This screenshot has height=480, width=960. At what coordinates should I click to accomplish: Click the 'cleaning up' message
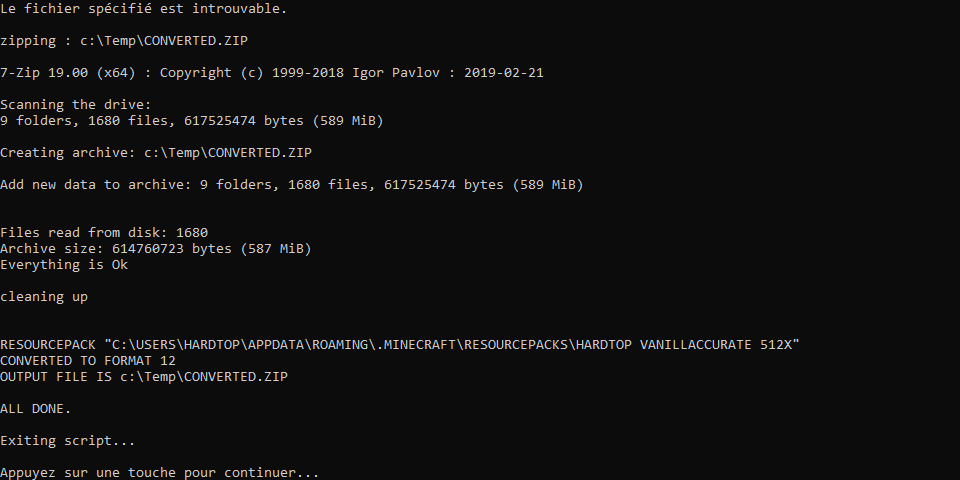coord(44,297)
